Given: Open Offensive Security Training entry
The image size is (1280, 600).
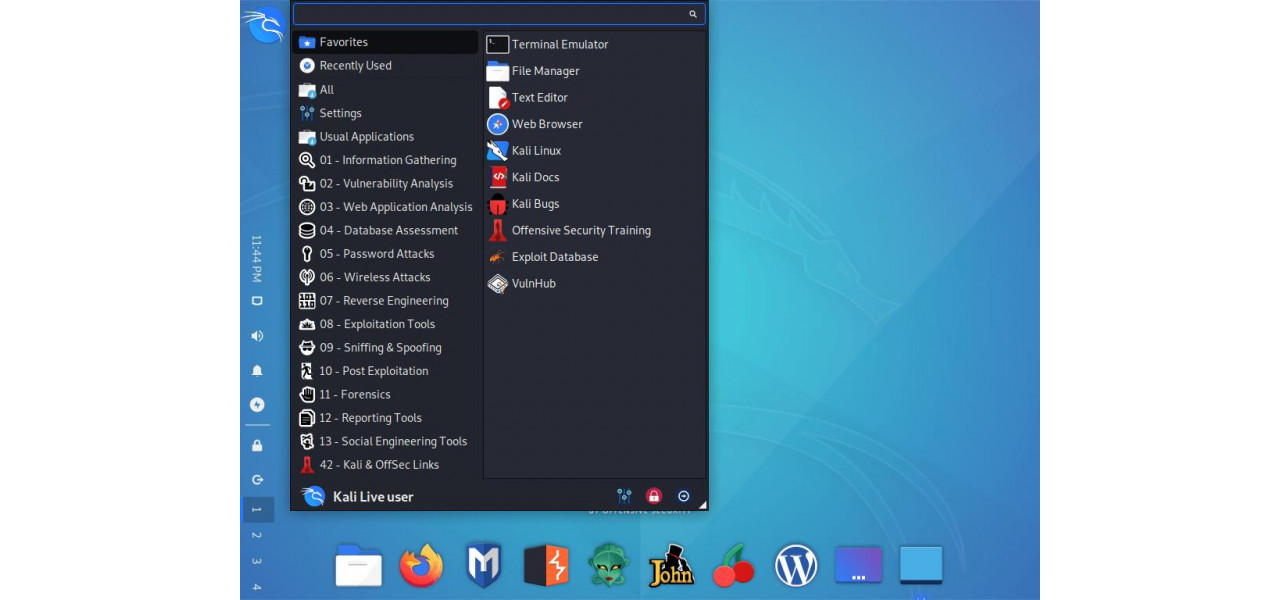Looking at the screenshot, I should point(594,230).
